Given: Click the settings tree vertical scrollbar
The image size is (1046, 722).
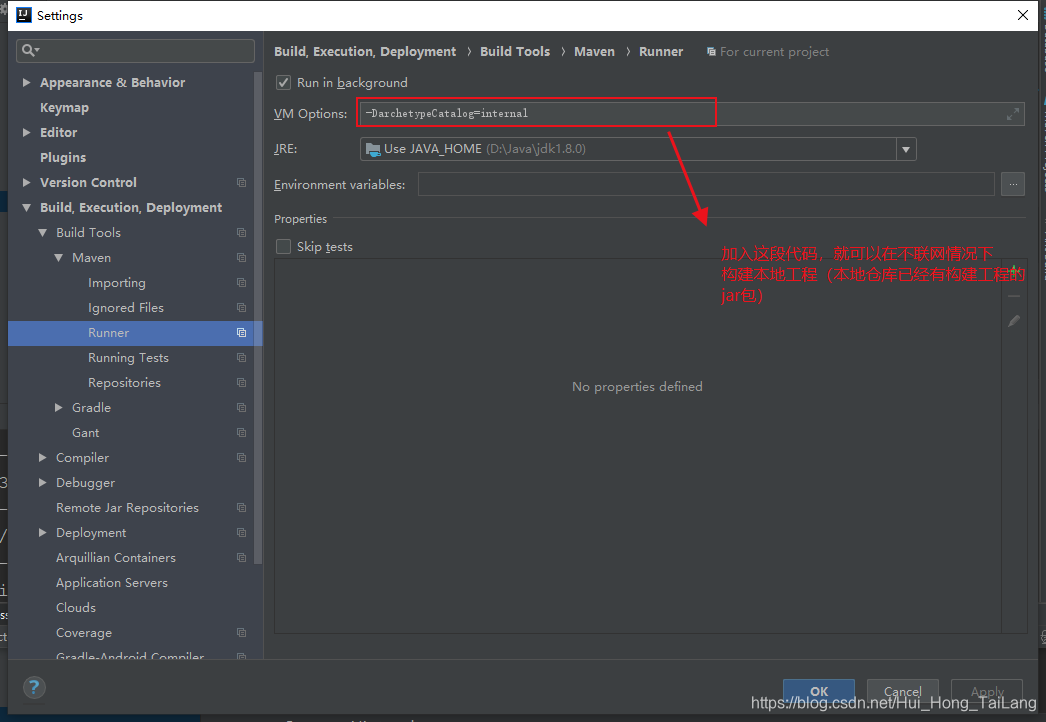Looking at the screenshot, I should click(258, 318).
